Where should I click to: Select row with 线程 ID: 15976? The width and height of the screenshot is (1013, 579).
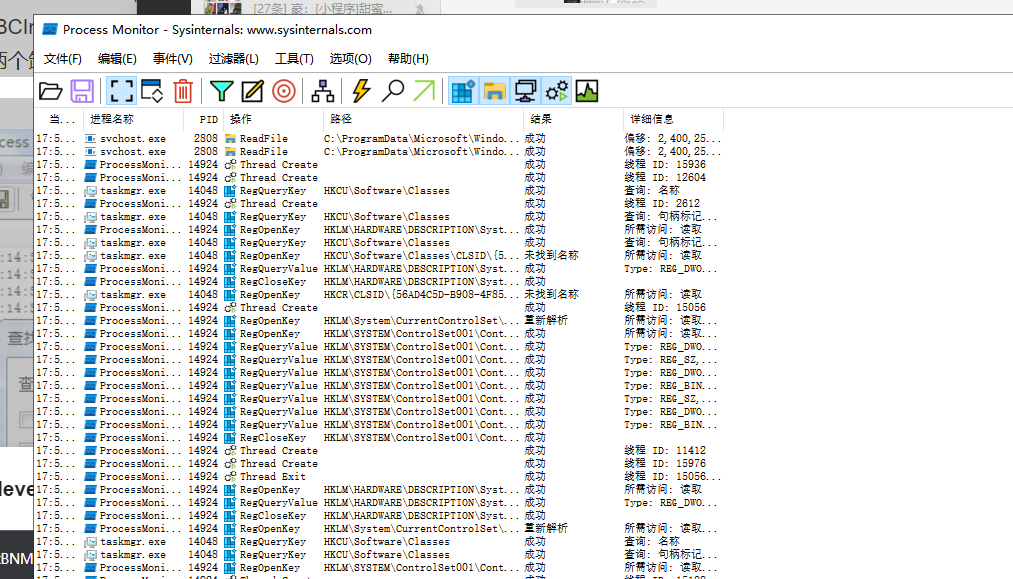(379, 463)
